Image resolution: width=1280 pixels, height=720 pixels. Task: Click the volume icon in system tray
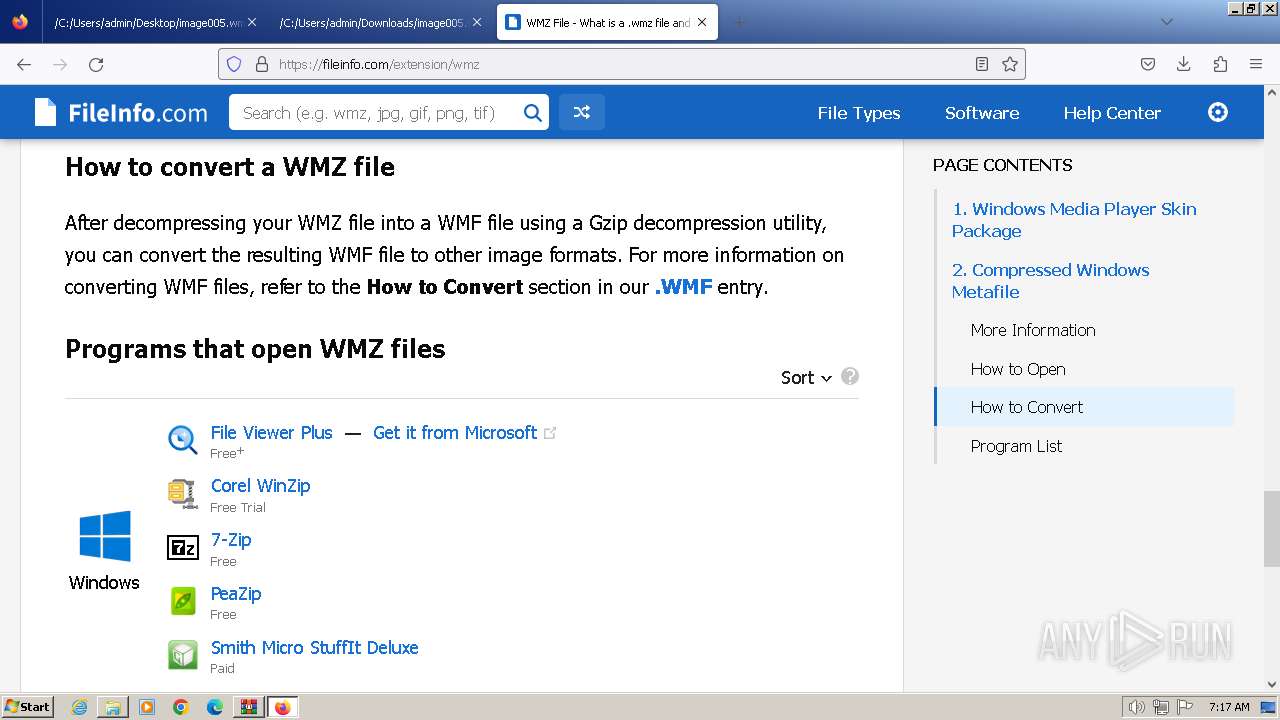click(x=1136, y=707)
